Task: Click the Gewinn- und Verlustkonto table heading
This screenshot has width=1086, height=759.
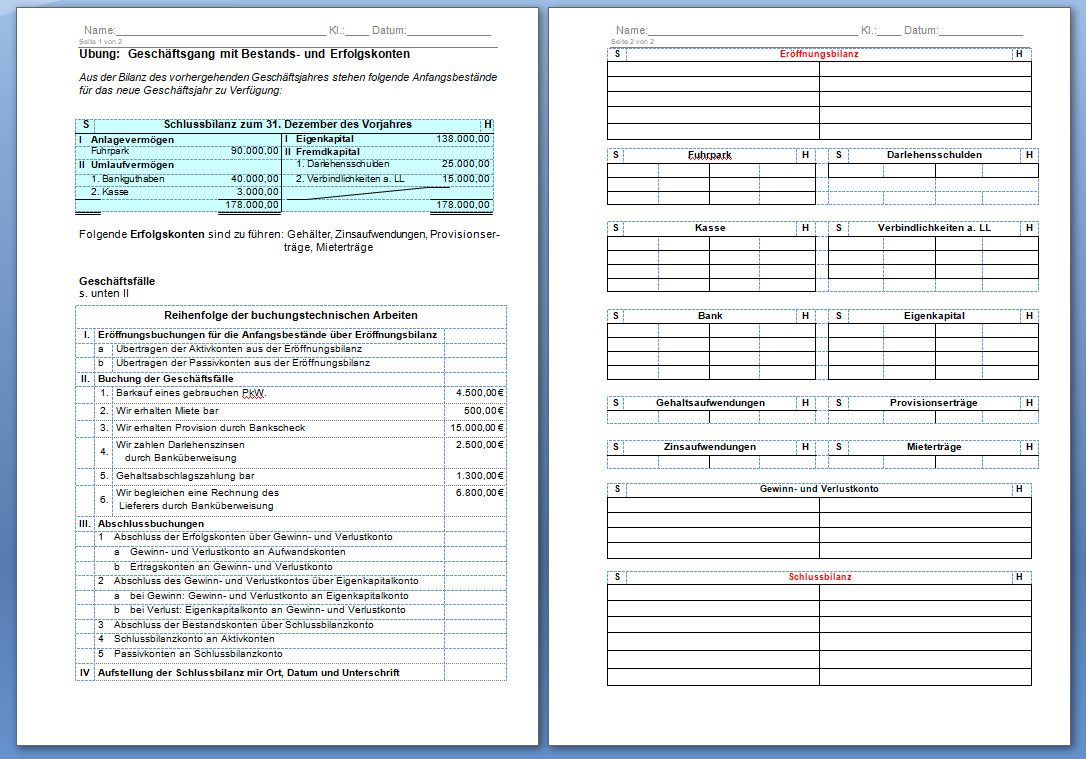Action: [818, 489]
